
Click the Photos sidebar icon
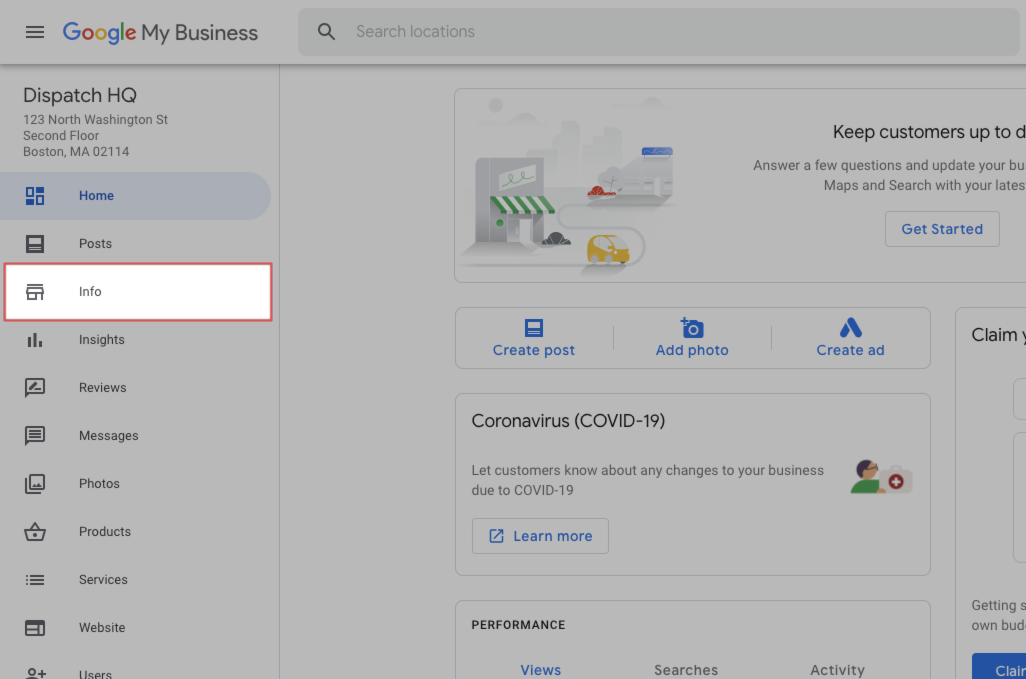[x=35, y=483]
